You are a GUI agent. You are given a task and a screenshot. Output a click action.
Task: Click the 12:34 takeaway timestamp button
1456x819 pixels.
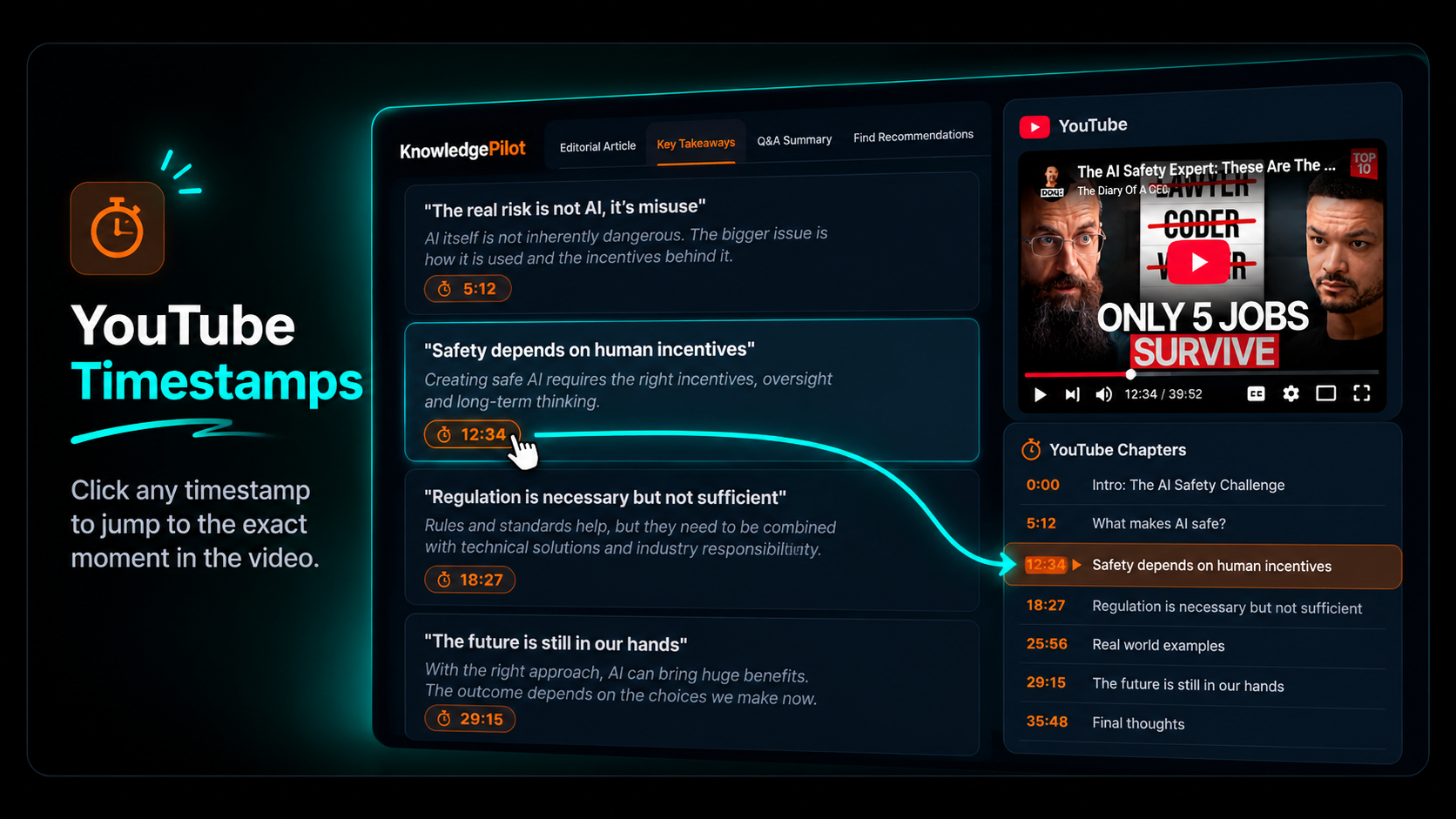(x=472, y=434)
